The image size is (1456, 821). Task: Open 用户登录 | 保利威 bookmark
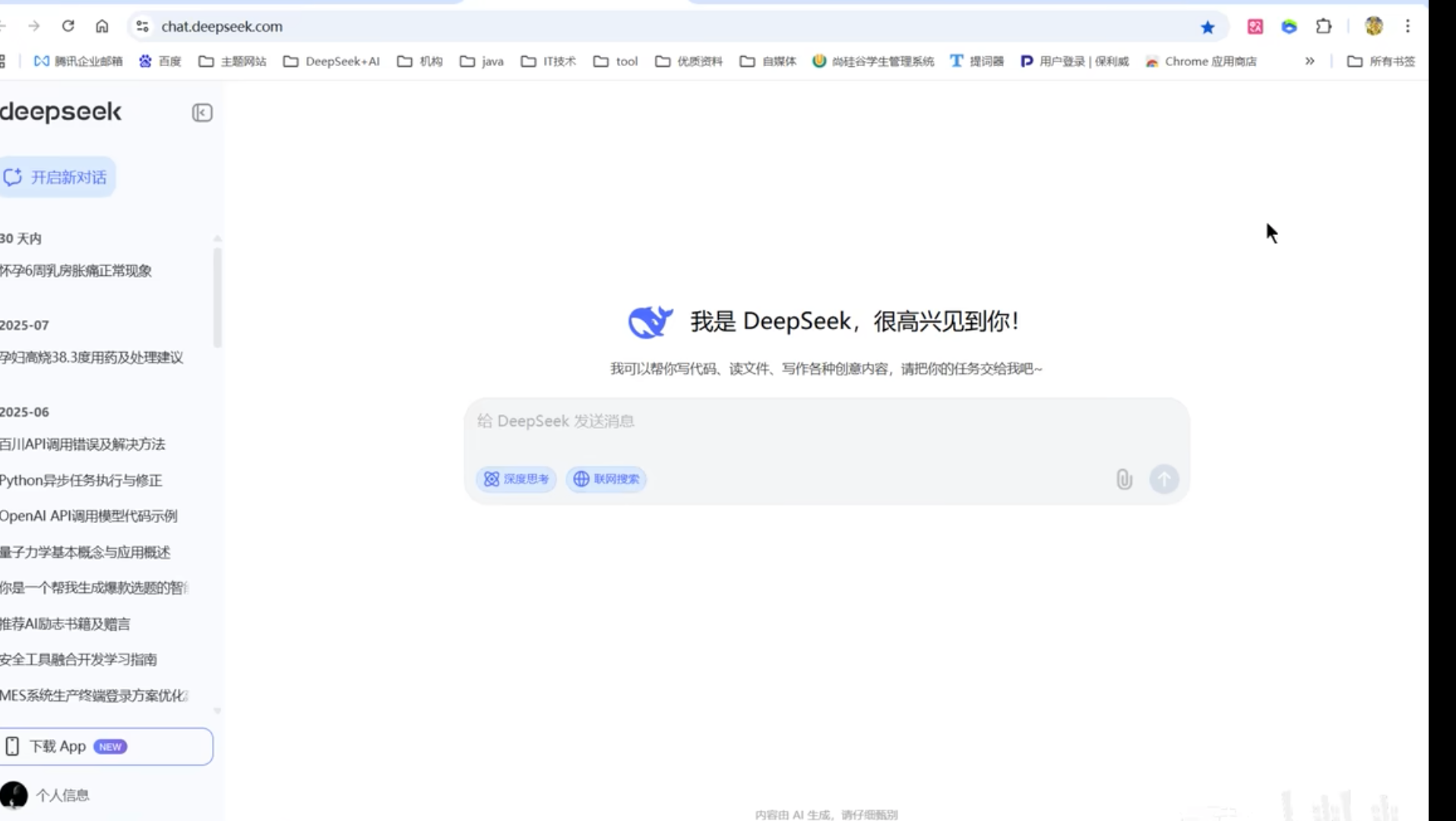click(x=1075, y=62)
